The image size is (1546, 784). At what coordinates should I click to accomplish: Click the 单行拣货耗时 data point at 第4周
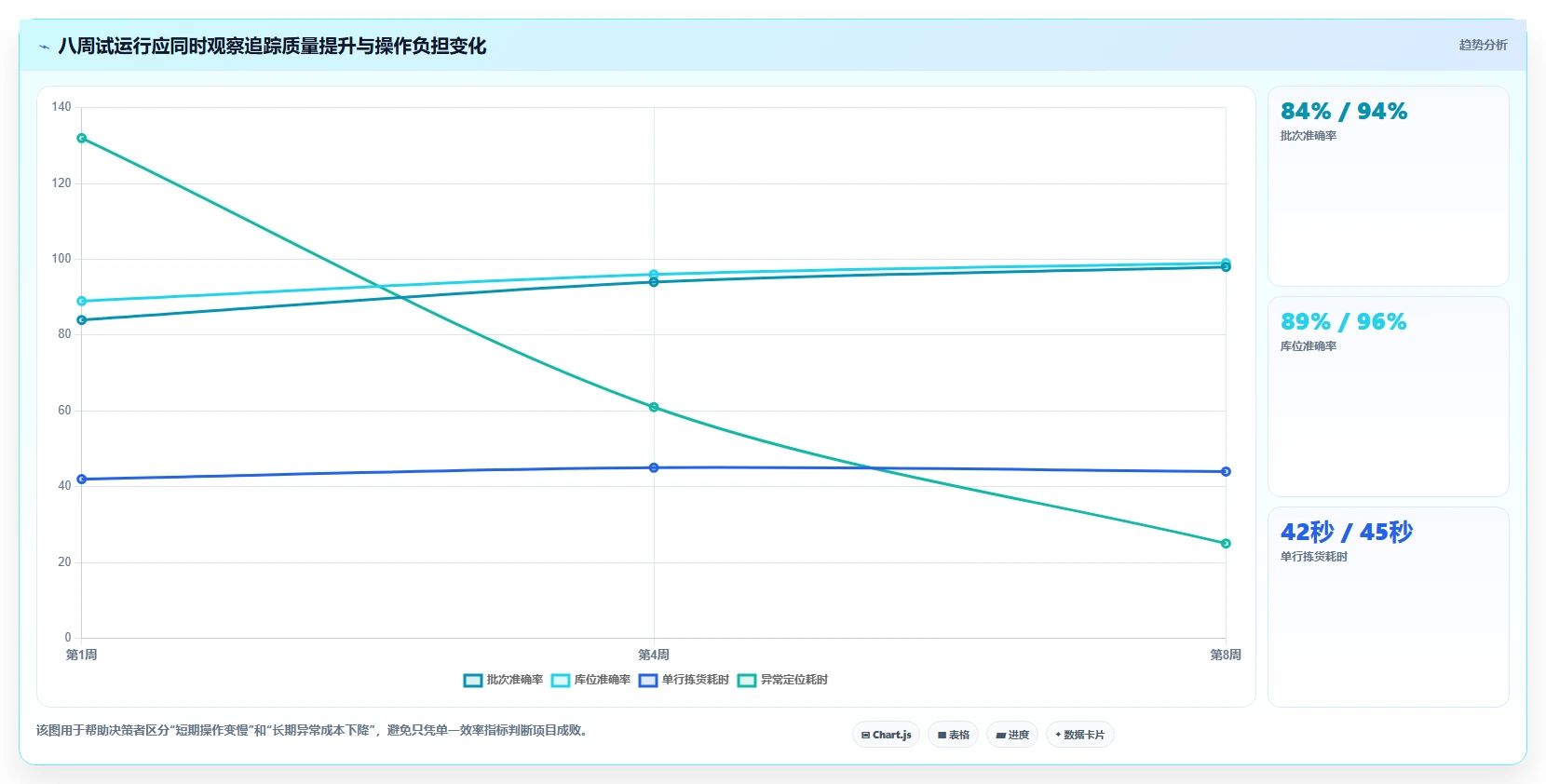[x=654, y=467]
